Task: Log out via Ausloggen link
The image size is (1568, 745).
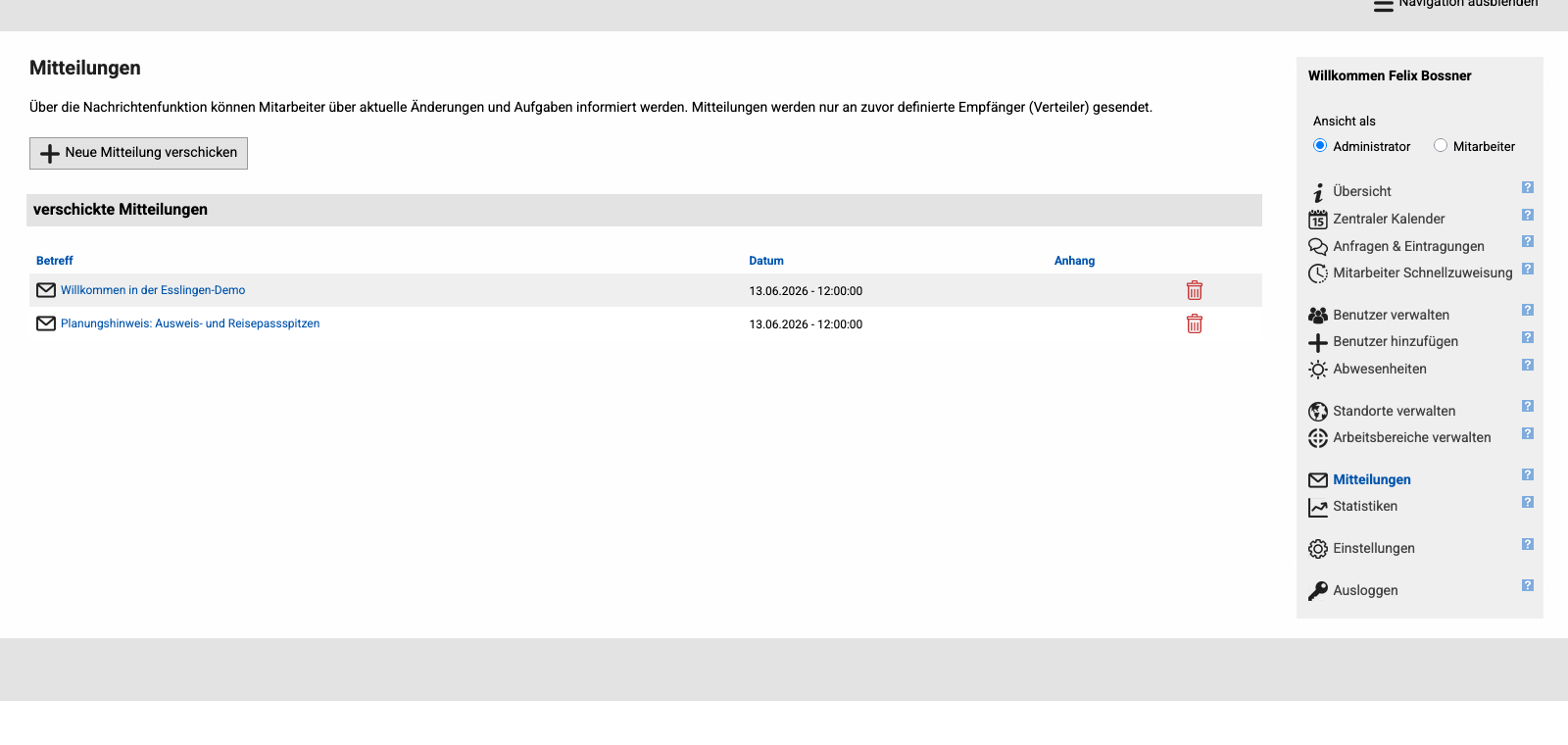Action: tap(1365, 590)
